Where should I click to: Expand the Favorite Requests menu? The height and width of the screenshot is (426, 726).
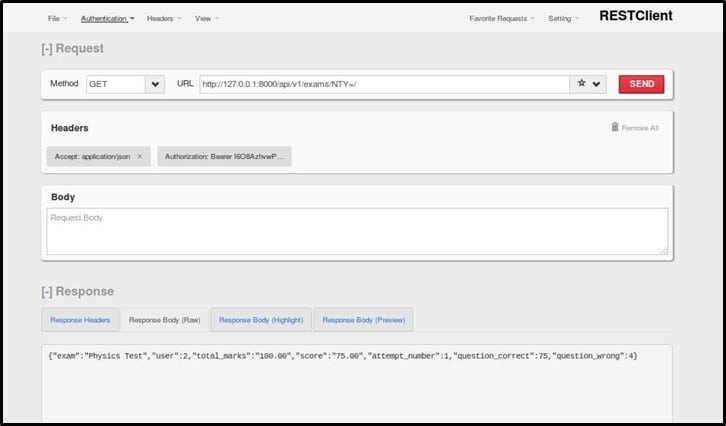click(502, 18)
